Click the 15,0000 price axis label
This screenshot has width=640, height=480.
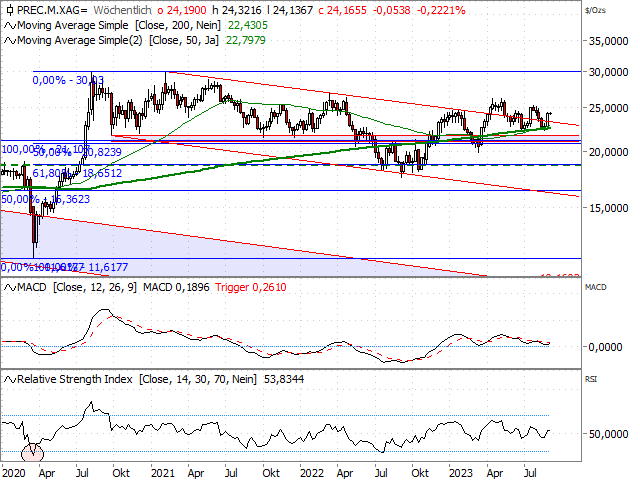click(608, 208)
